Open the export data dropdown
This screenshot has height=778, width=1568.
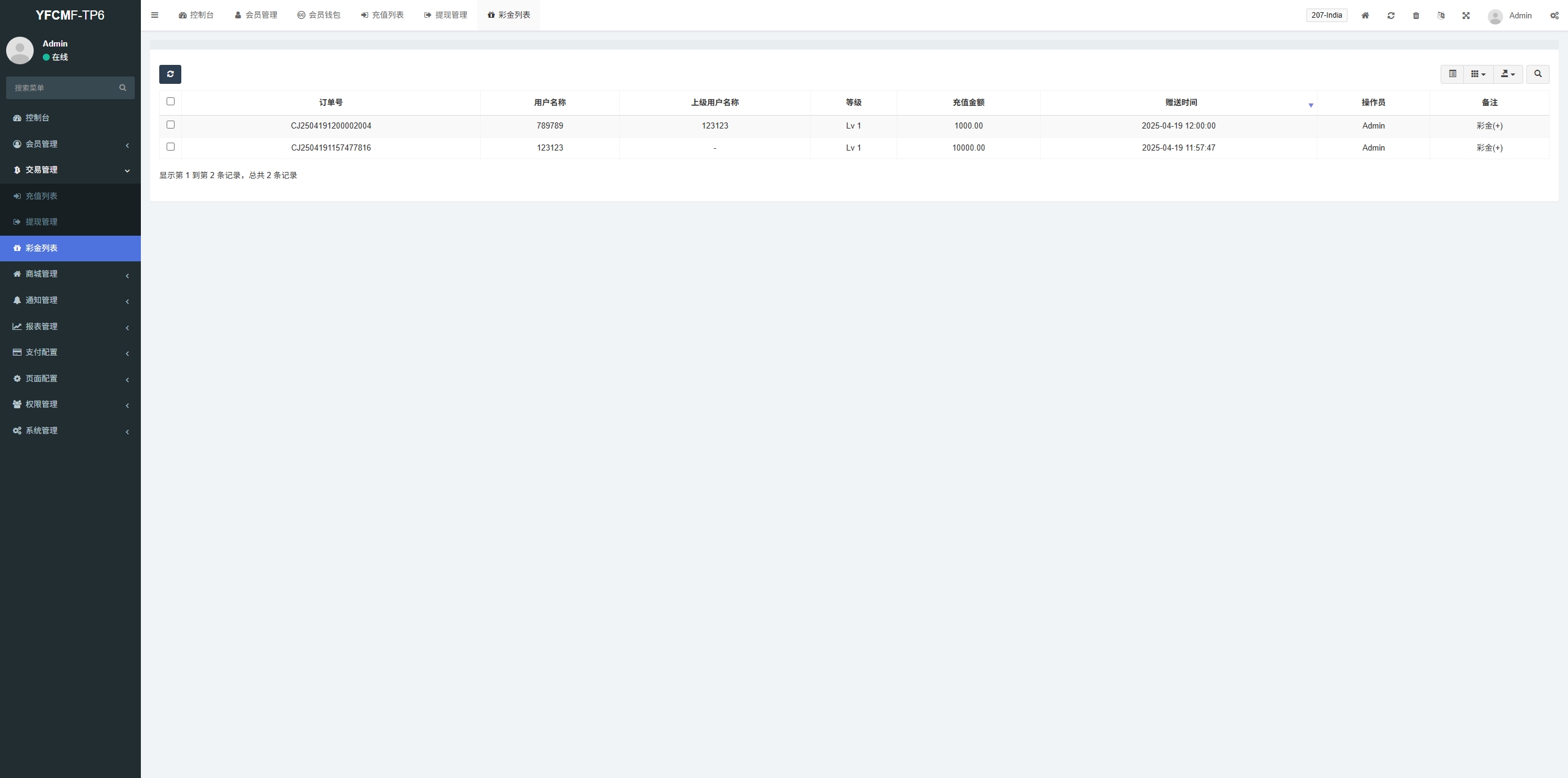[x=1508, y=74]
